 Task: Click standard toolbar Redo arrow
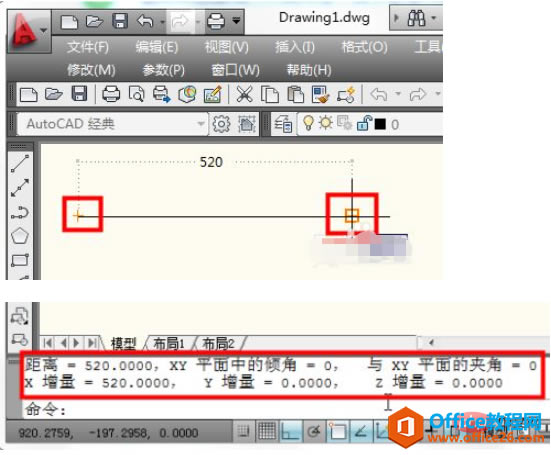418,94
